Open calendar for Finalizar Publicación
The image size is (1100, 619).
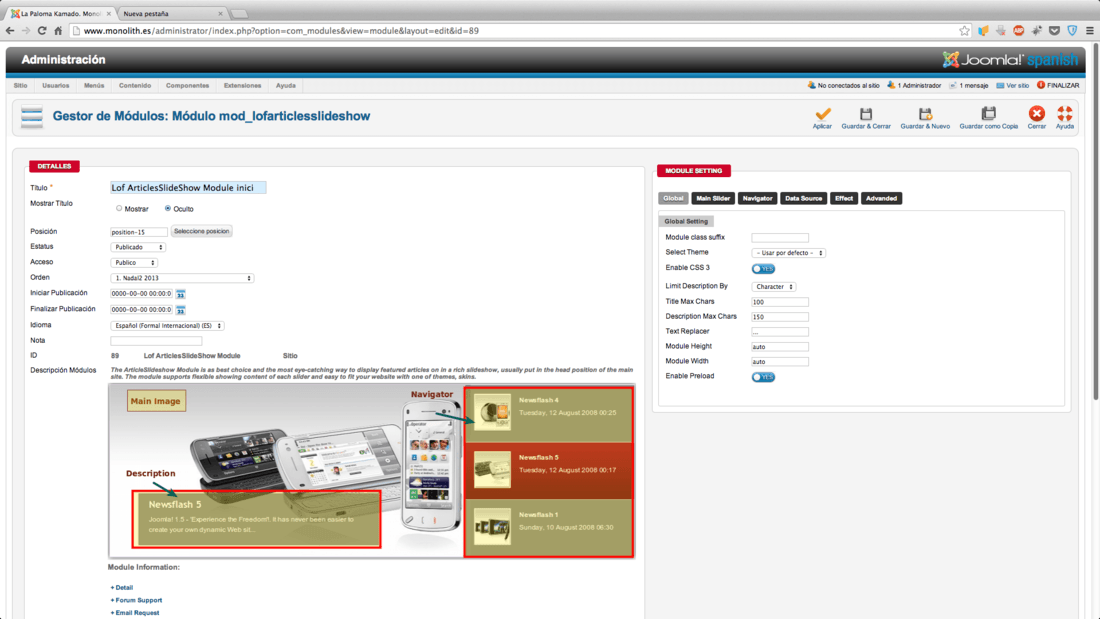point(180,310)
